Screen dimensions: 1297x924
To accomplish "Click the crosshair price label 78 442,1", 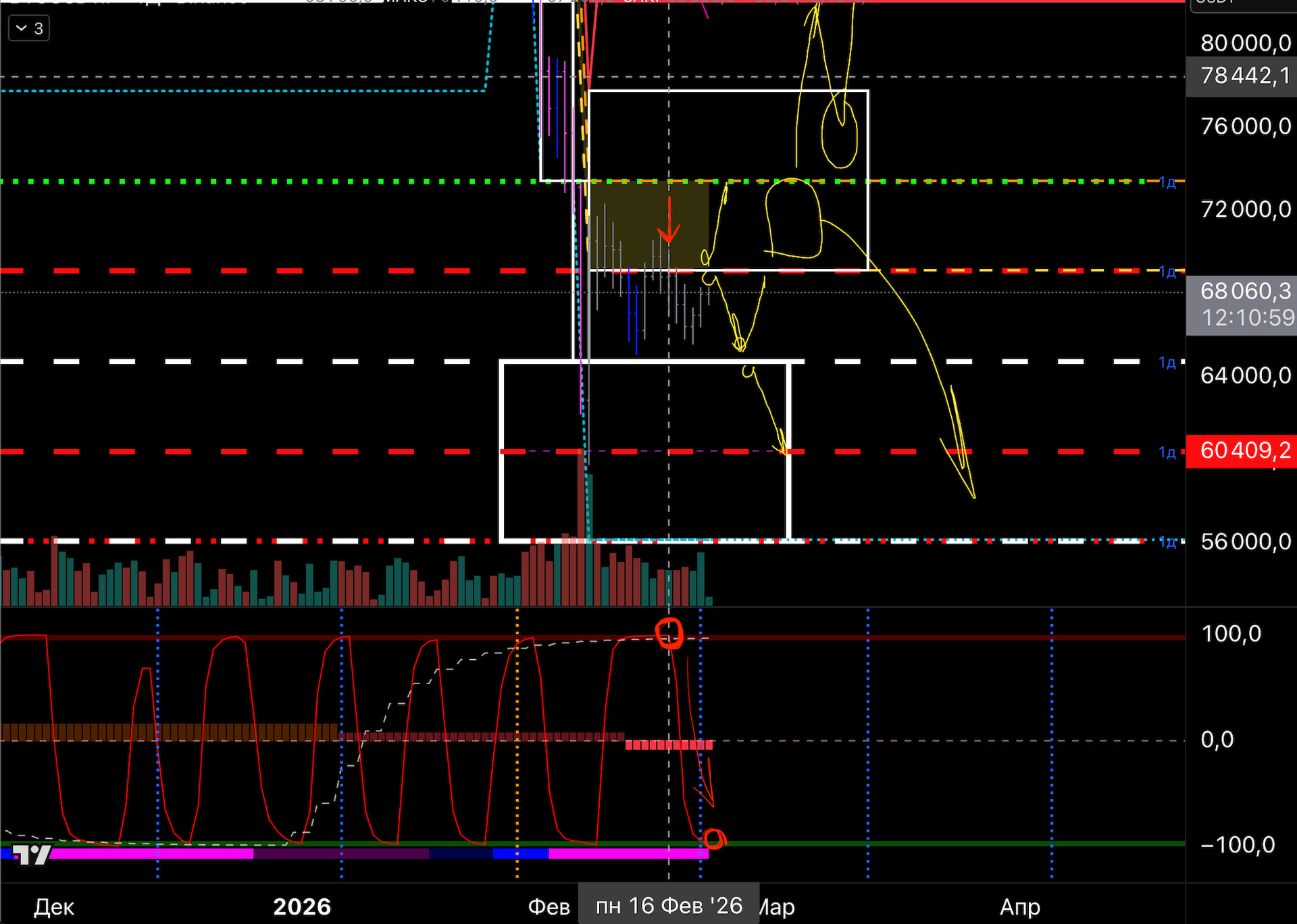I will (1244, 76).
